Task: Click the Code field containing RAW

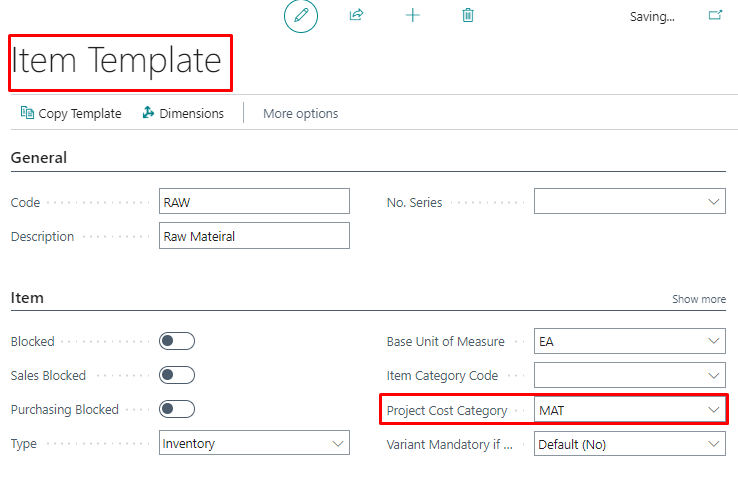Action: point(254,202)
